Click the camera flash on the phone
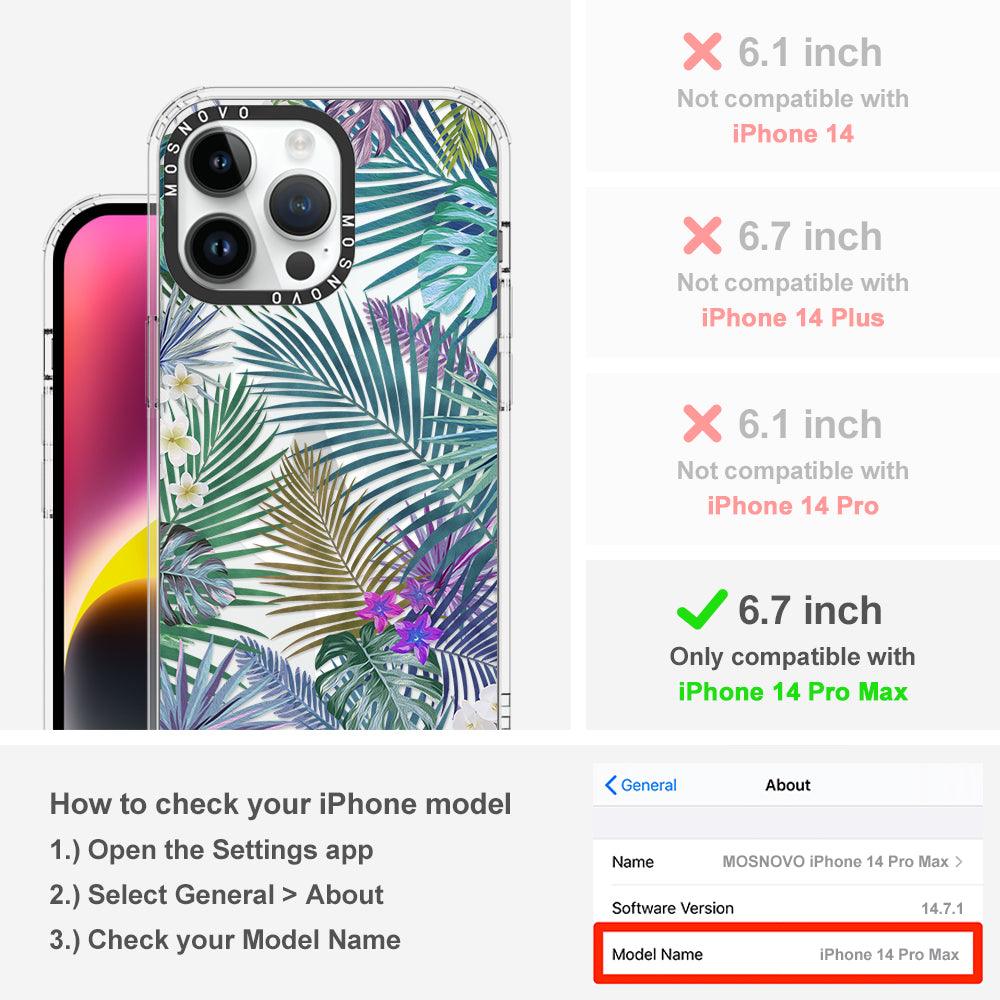1000x1000 pixels. pos(299,143)
